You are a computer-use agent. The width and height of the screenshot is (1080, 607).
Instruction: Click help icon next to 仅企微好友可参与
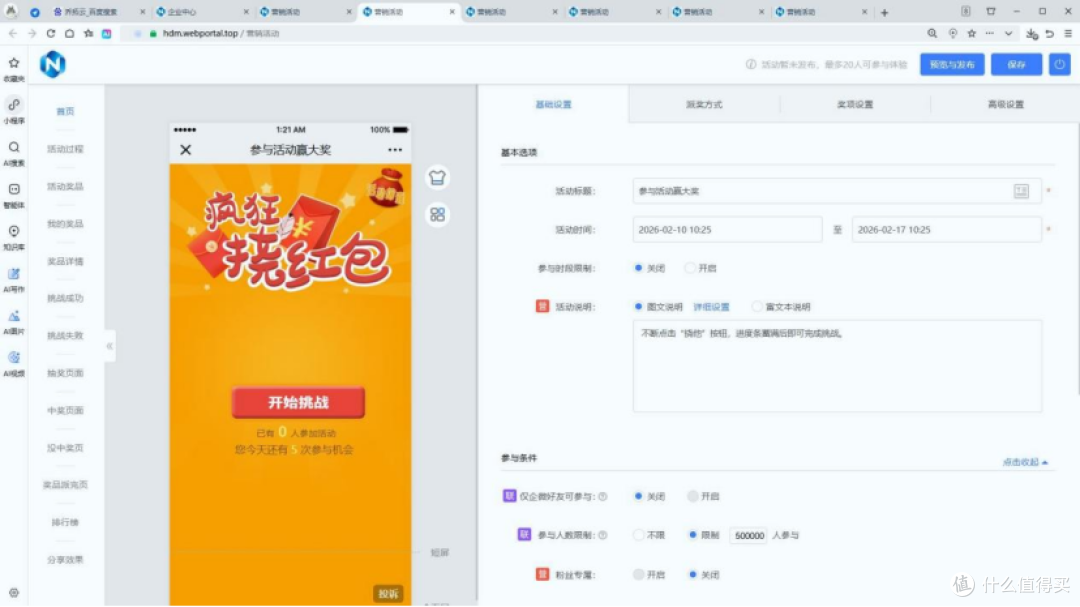coord(603,497)
